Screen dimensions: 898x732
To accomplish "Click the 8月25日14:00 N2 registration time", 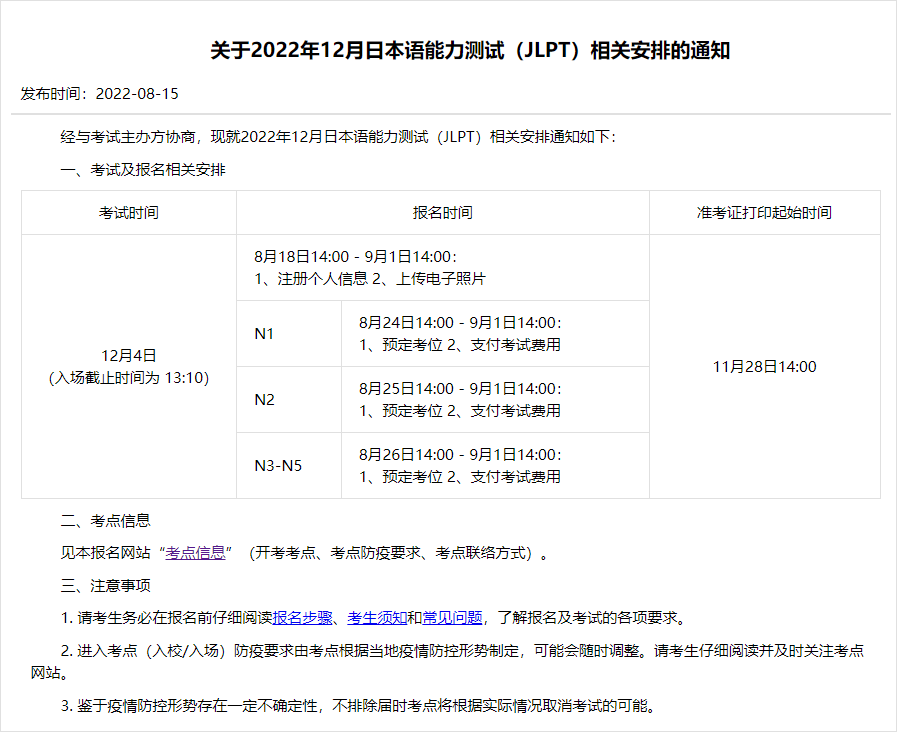I will click(460, 389).
